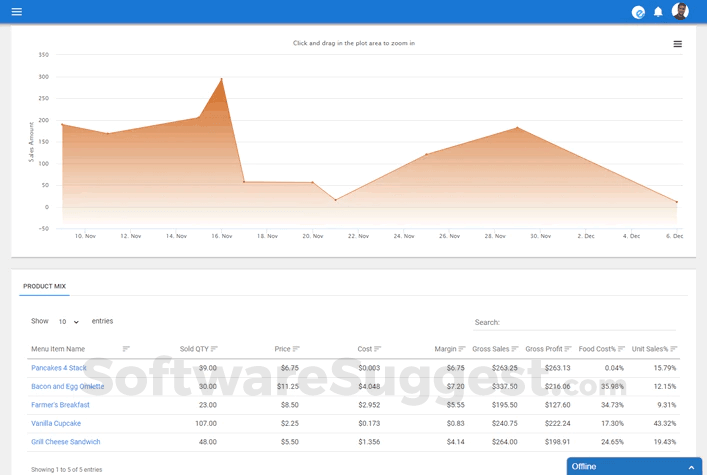Sort table by Cost icon
This screenshot has height=475, width=707.
click(x=377, y=349)
